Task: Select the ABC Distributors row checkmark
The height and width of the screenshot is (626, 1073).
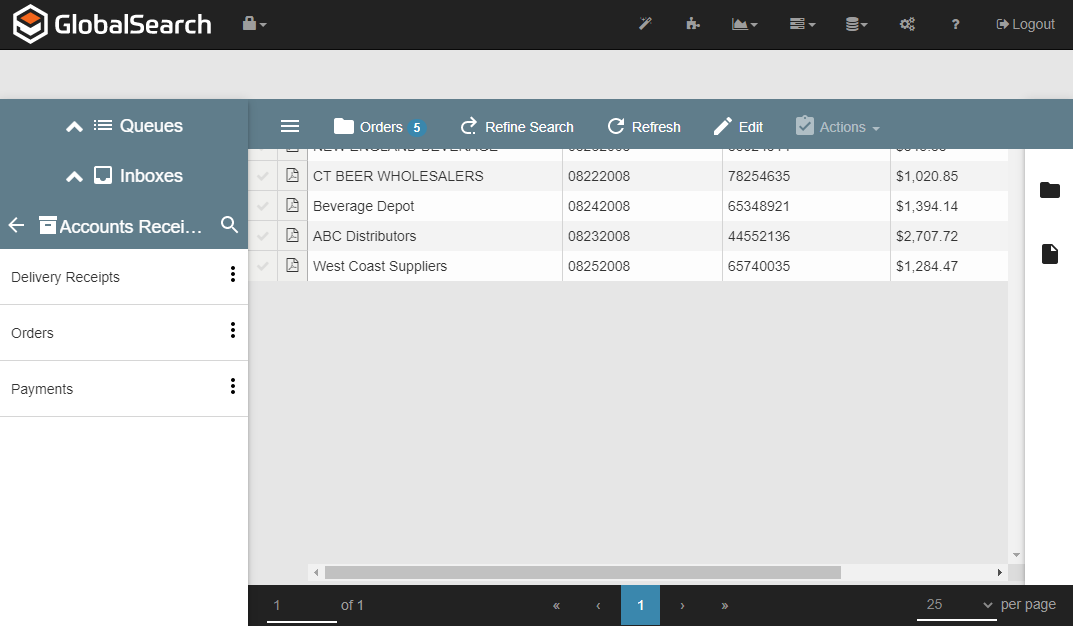Action: click(263, 236)
